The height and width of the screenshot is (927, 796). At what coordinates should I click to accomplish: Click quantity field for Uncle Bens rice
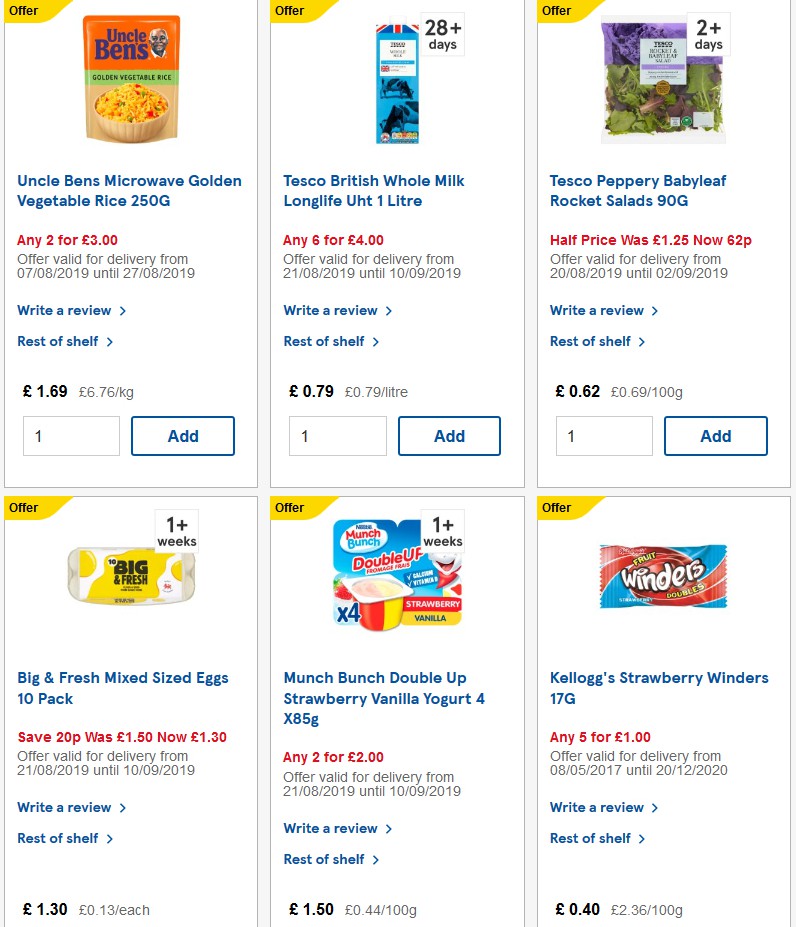click(71, 435)
